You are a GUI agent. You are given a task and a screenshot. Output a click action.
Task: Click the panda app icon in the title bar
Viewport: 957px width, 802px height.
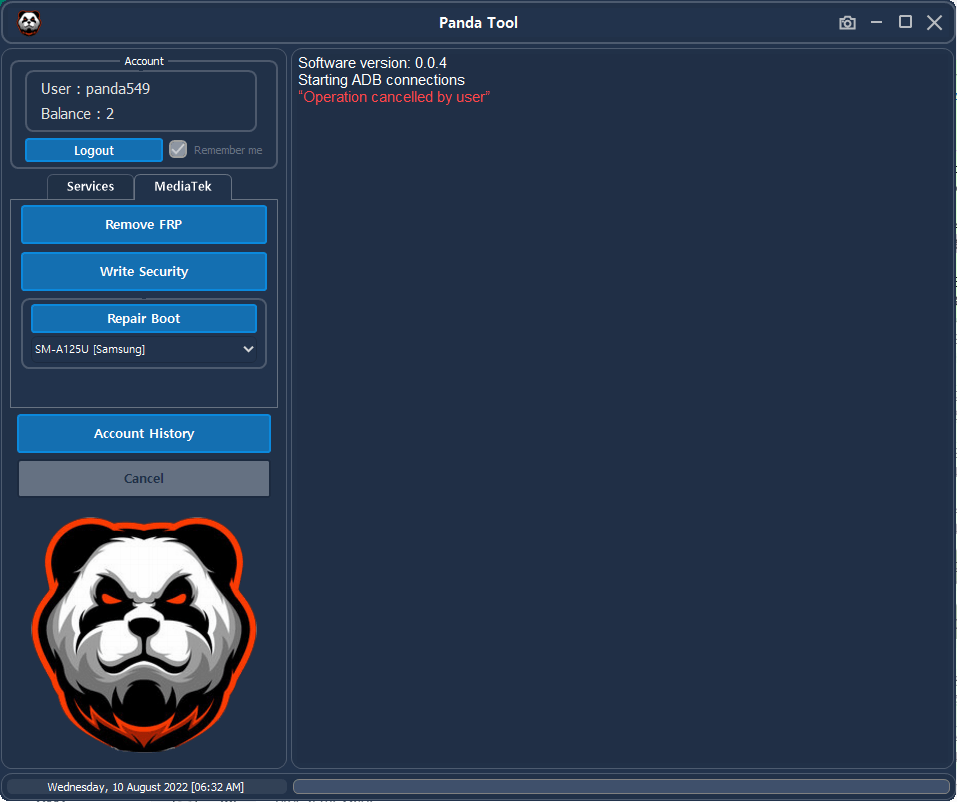28,23
